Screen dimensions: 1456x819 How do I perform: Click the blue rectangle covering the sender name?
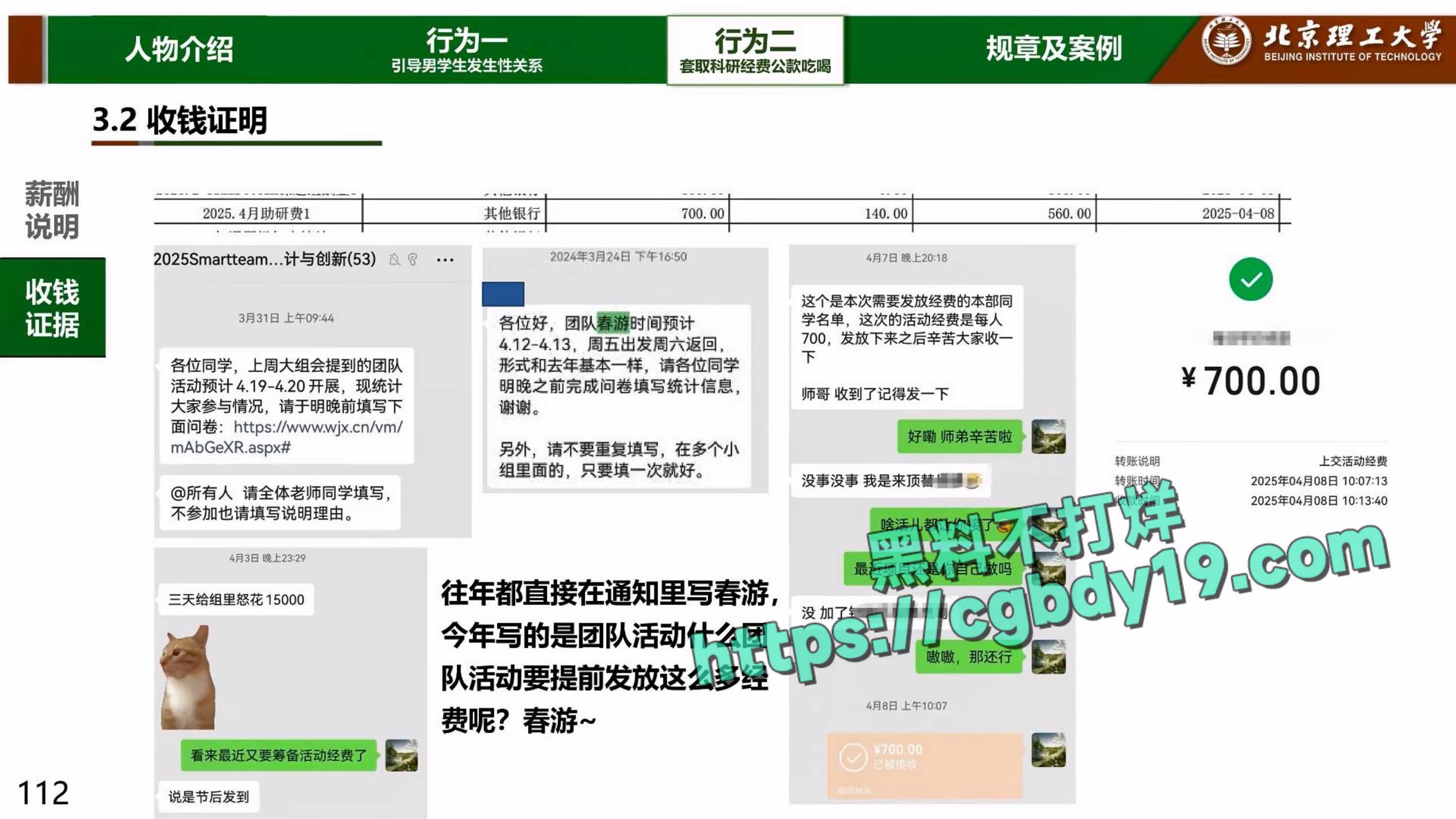click(503, 294)
